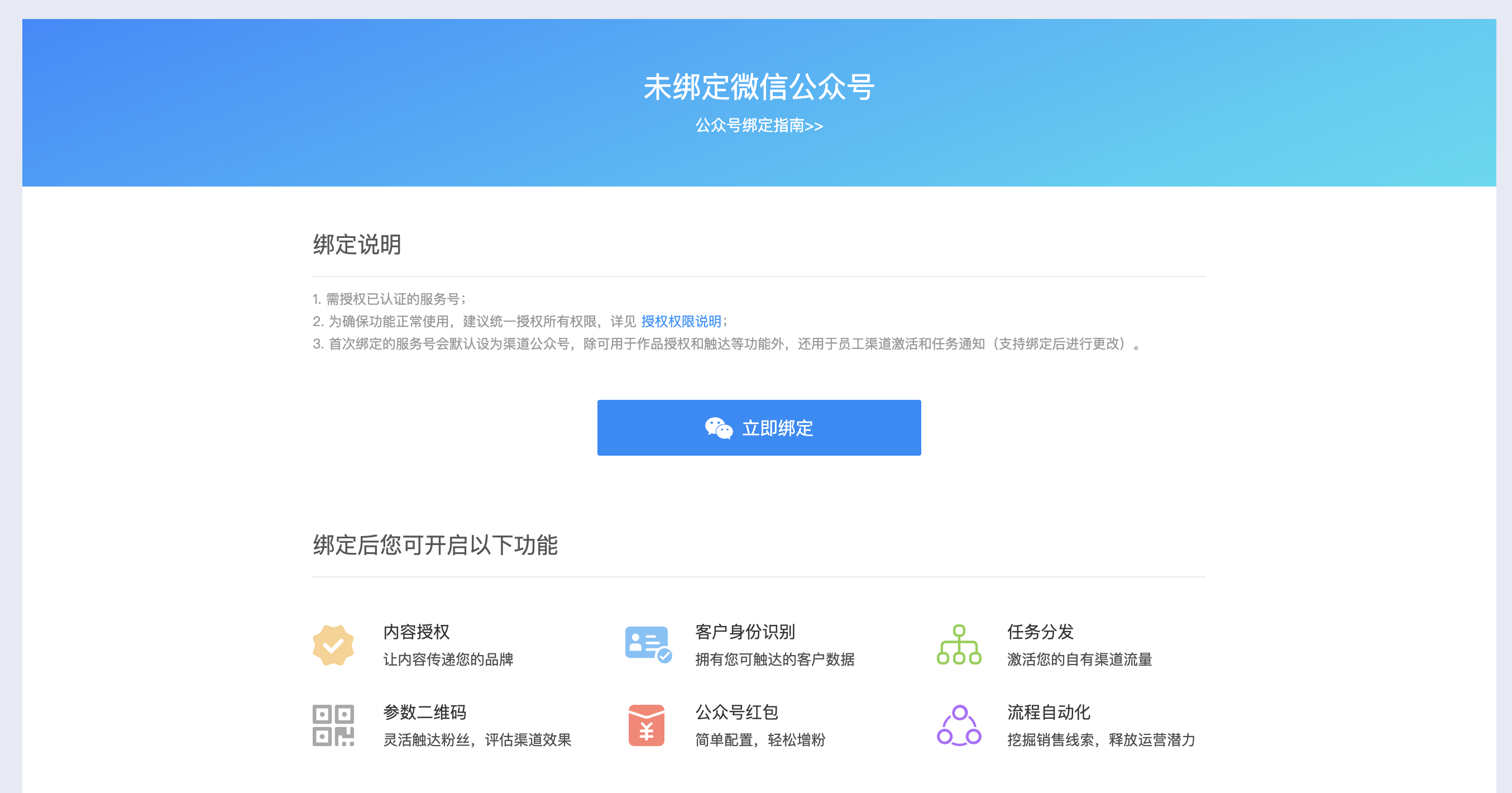Click the text 灵活触达粉丝,评估渠道效果
The width and height of the screenshot is (1512, 793).
point(477,739)
